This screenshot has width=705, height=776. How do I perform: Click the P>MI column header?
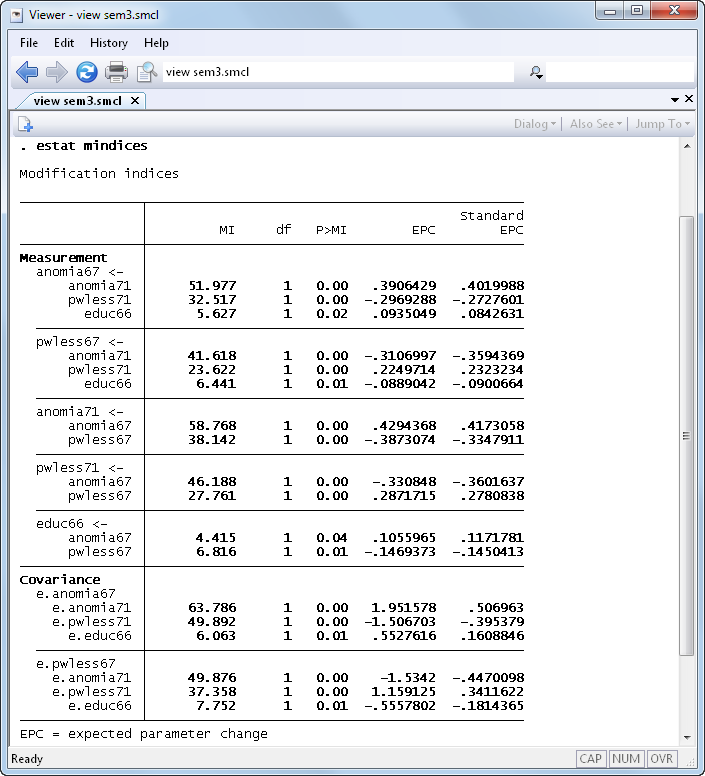[331, 230]
